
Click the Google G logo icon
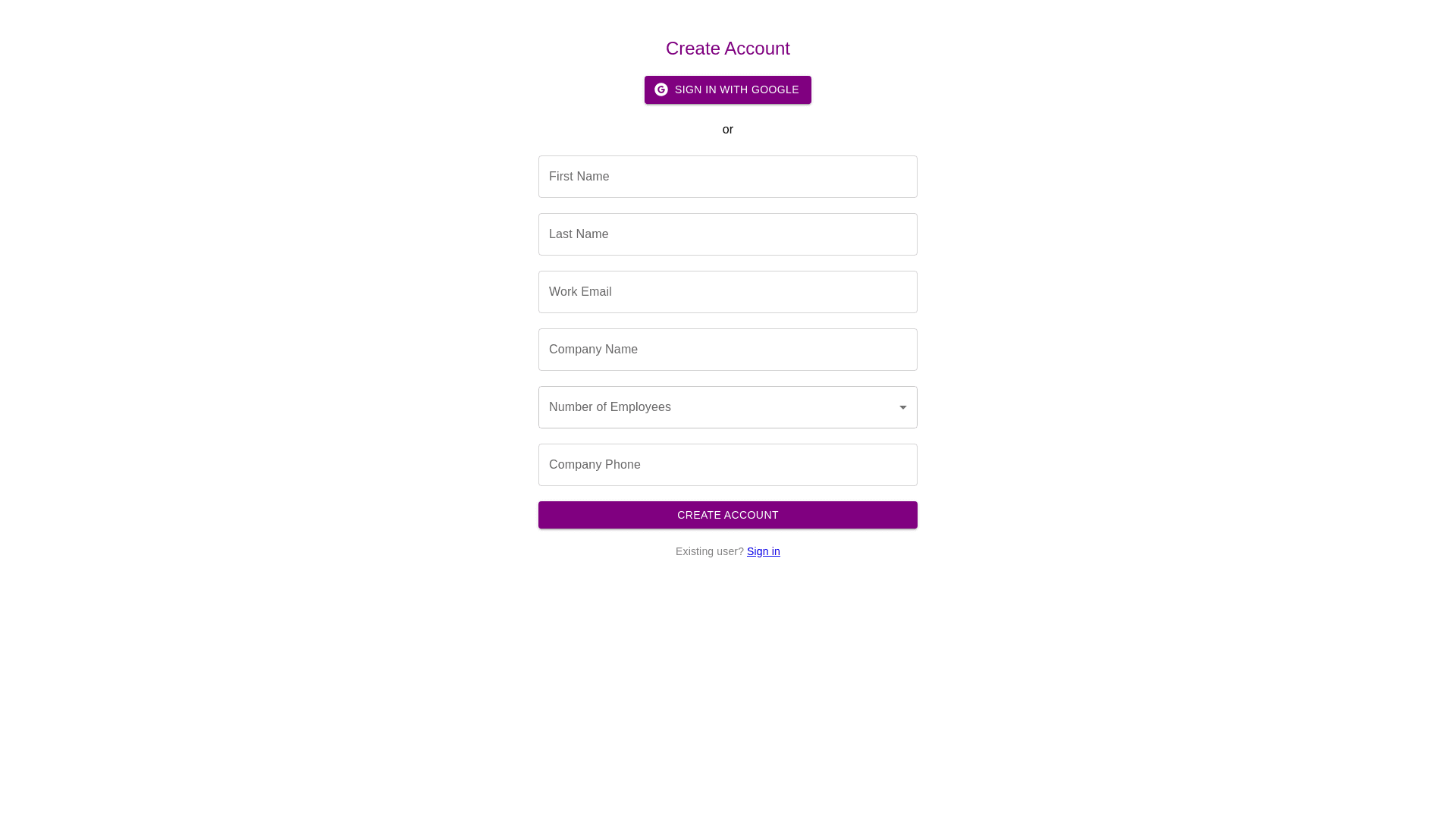tap(661, 89)
